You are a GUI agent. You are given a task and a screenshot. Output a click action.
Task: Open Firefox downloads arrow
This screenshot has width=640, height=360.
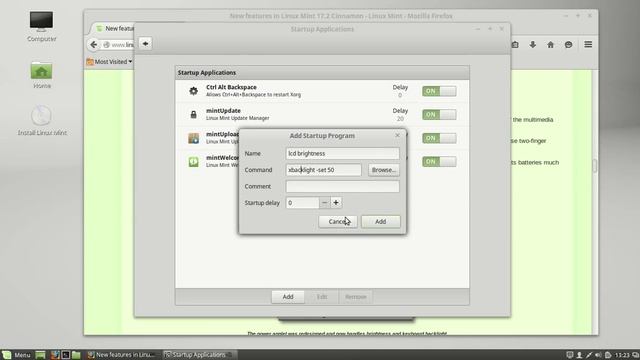(533, 44)
